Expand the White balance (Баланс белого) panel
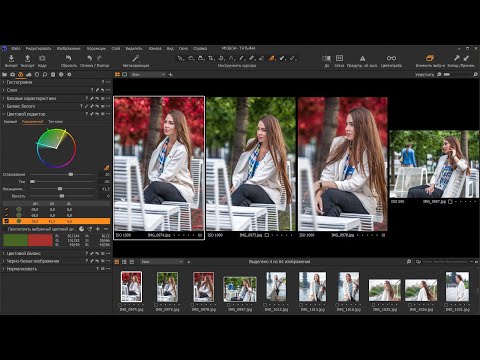The width and height of the screenshot is (480, 360). point(4,106)
